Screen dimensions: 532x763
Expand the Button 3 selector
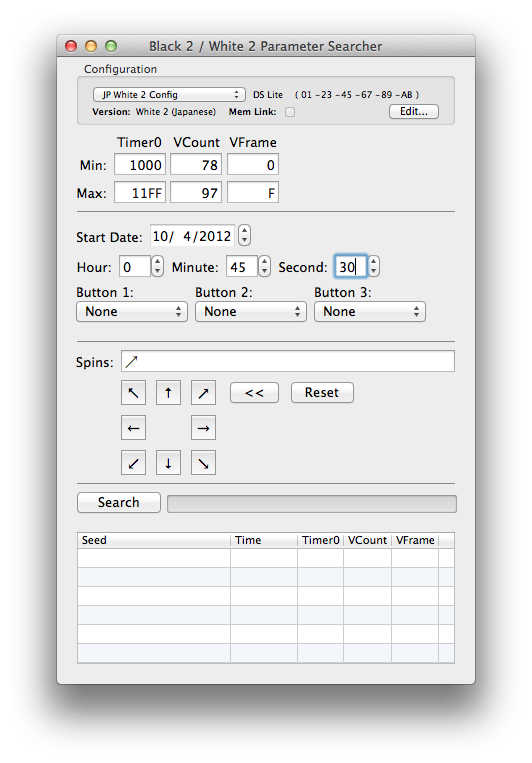(x=370, y=311)
